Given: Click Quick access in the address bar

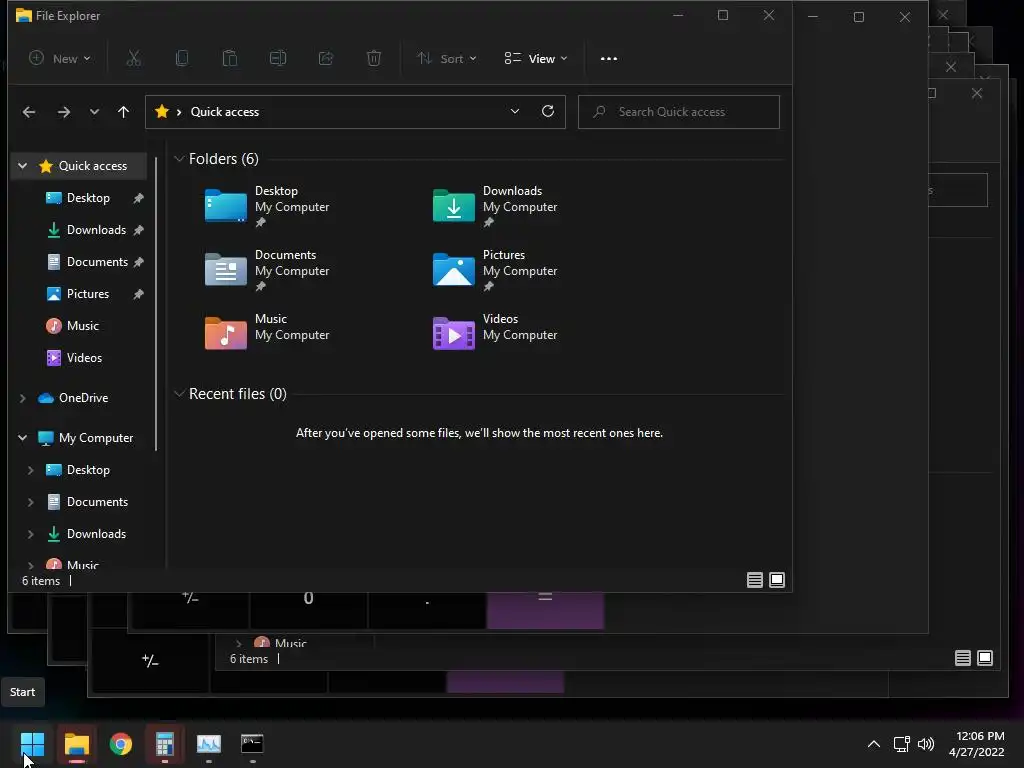Looking at the screenshot, I should (x=225, y=112).
